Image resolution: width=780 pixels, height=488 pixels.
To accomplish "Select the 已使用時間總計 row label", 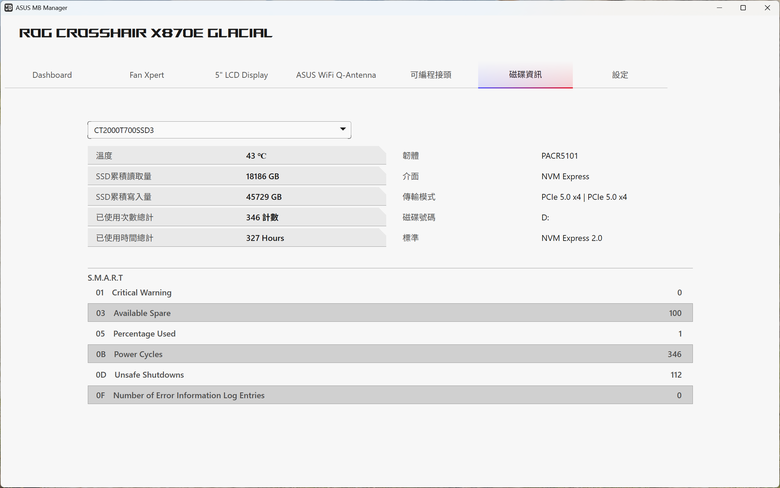I will (x=124, y=238).
